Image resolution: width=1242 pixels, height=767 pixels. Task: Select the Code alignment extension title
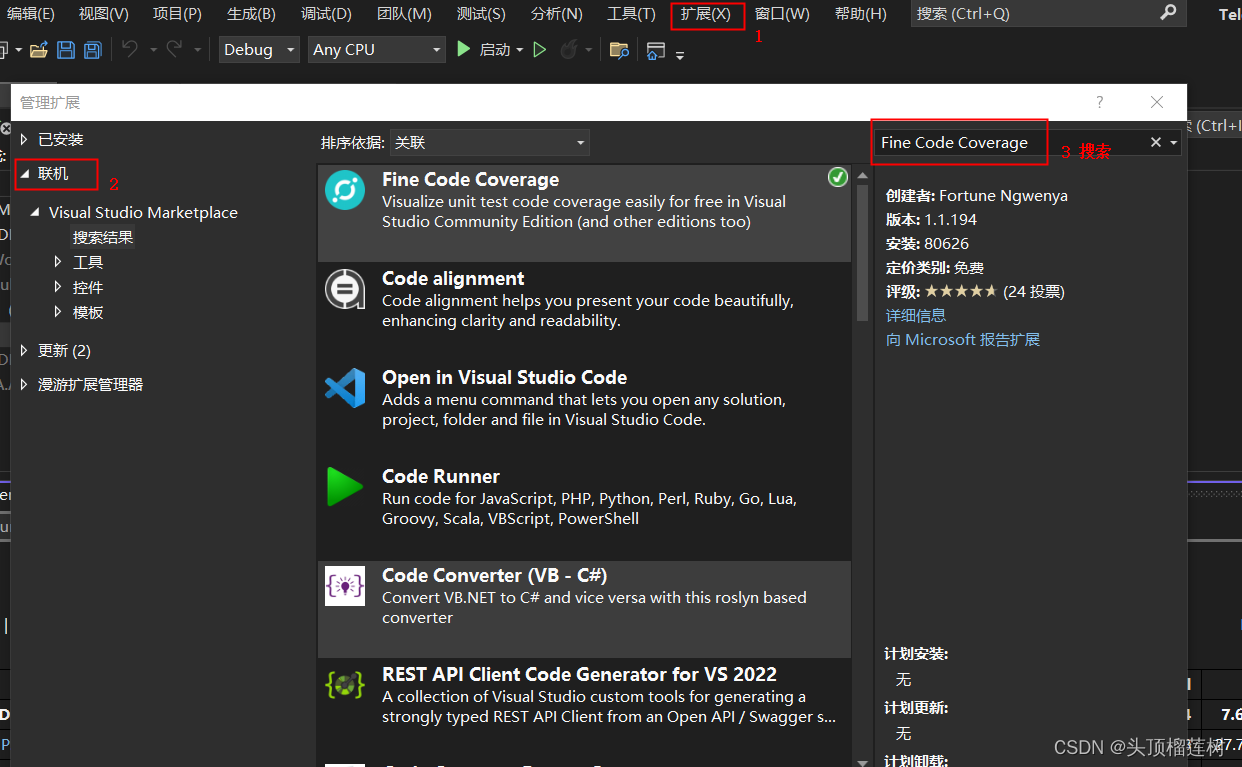pos(453,278)
